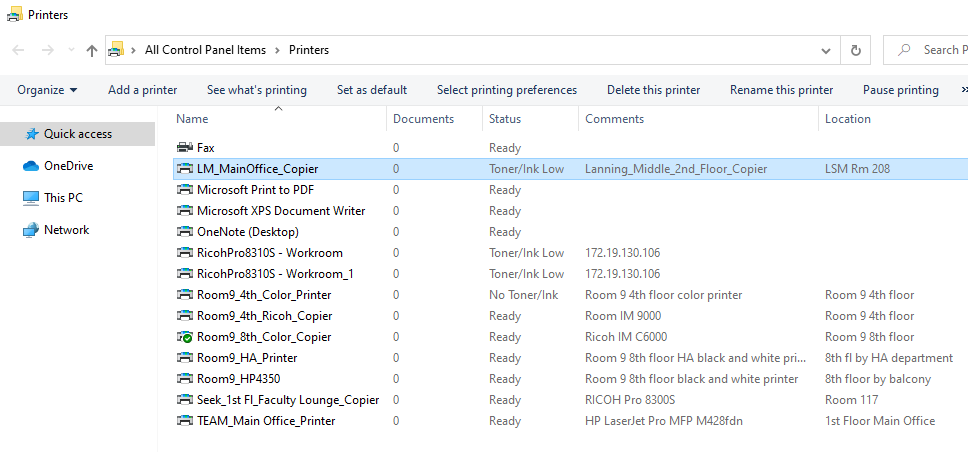
Task: Select the Room9_8th_Color_Copier default printer icon
Action: tap(185, 337)
